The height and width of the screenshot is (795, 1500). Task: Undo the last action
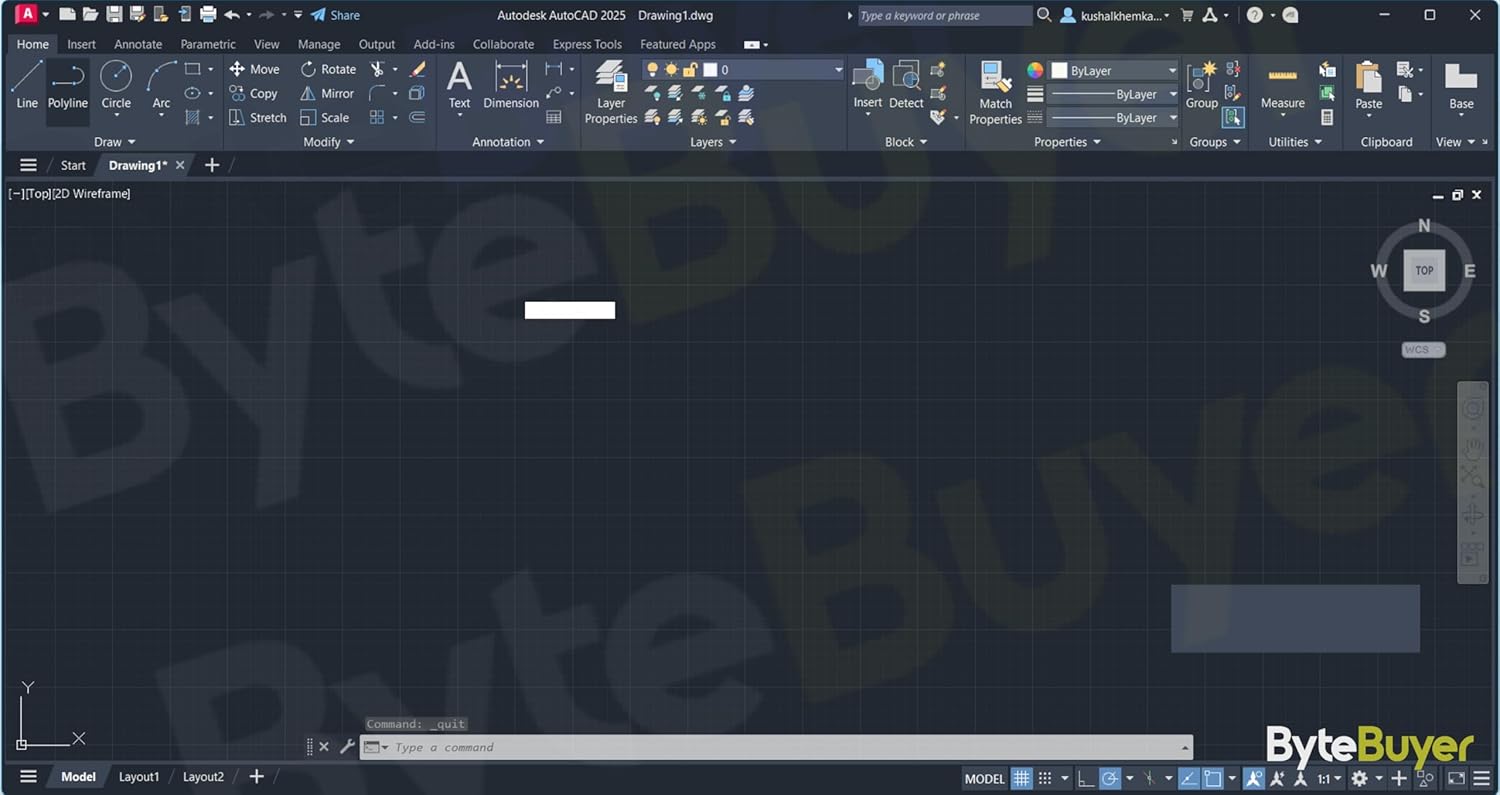click(232, 15)
